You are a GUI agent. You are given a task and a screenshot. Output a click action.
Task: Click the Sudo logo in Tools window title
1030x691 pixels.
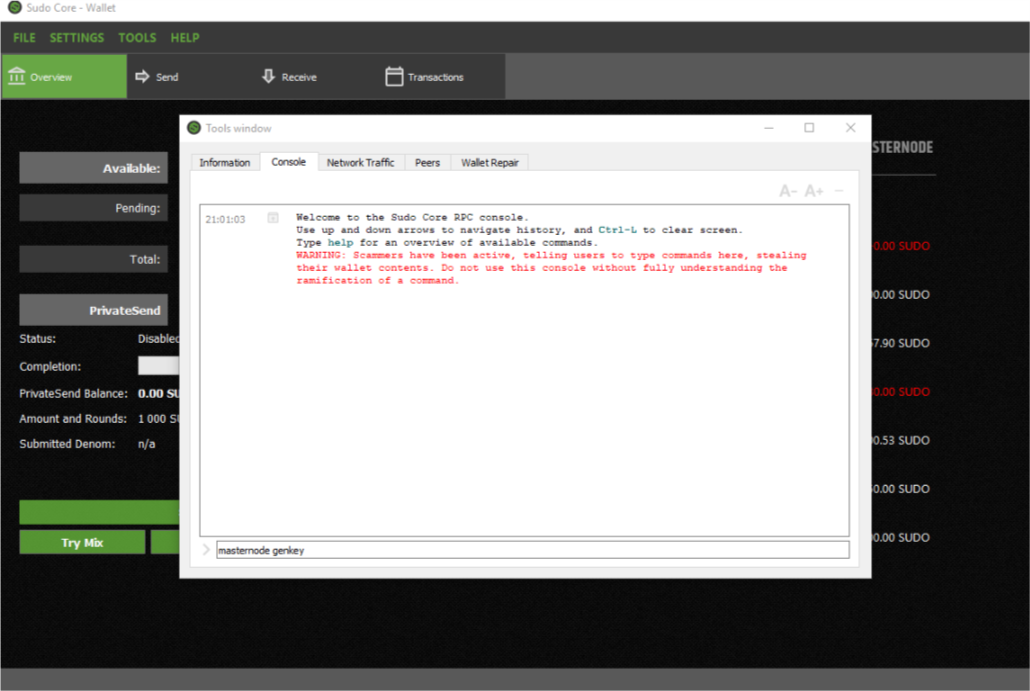coord(194,127)
